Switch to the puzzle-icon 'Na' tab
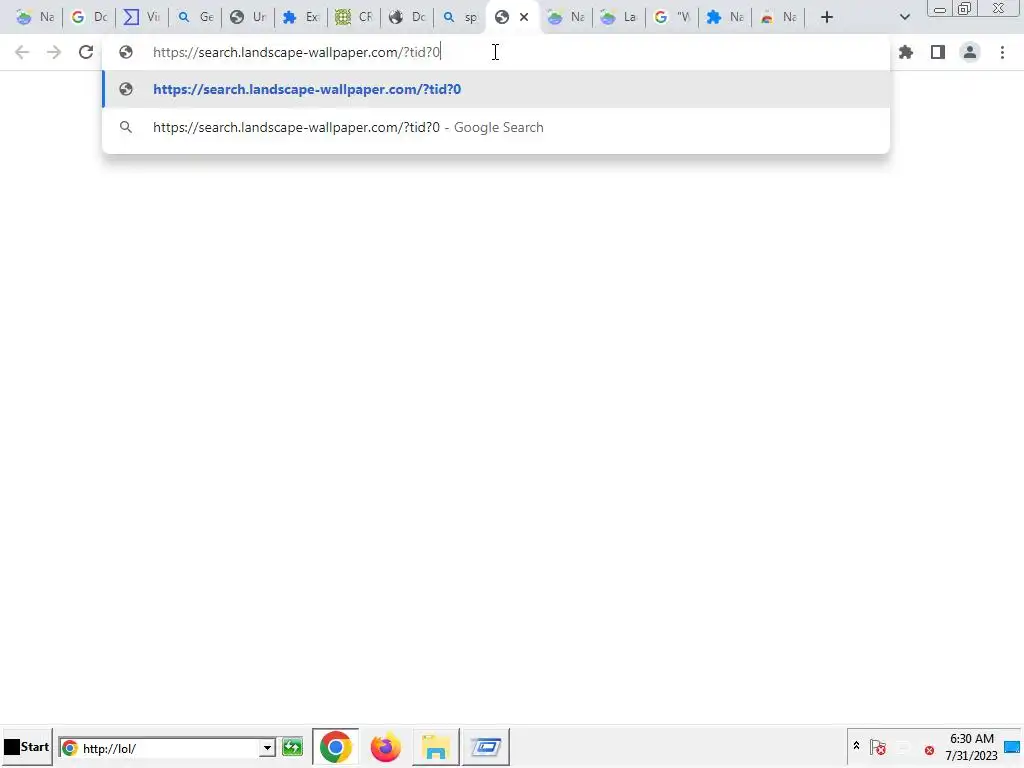This screenshot has height=768, width=1024. tap(725, 18)
